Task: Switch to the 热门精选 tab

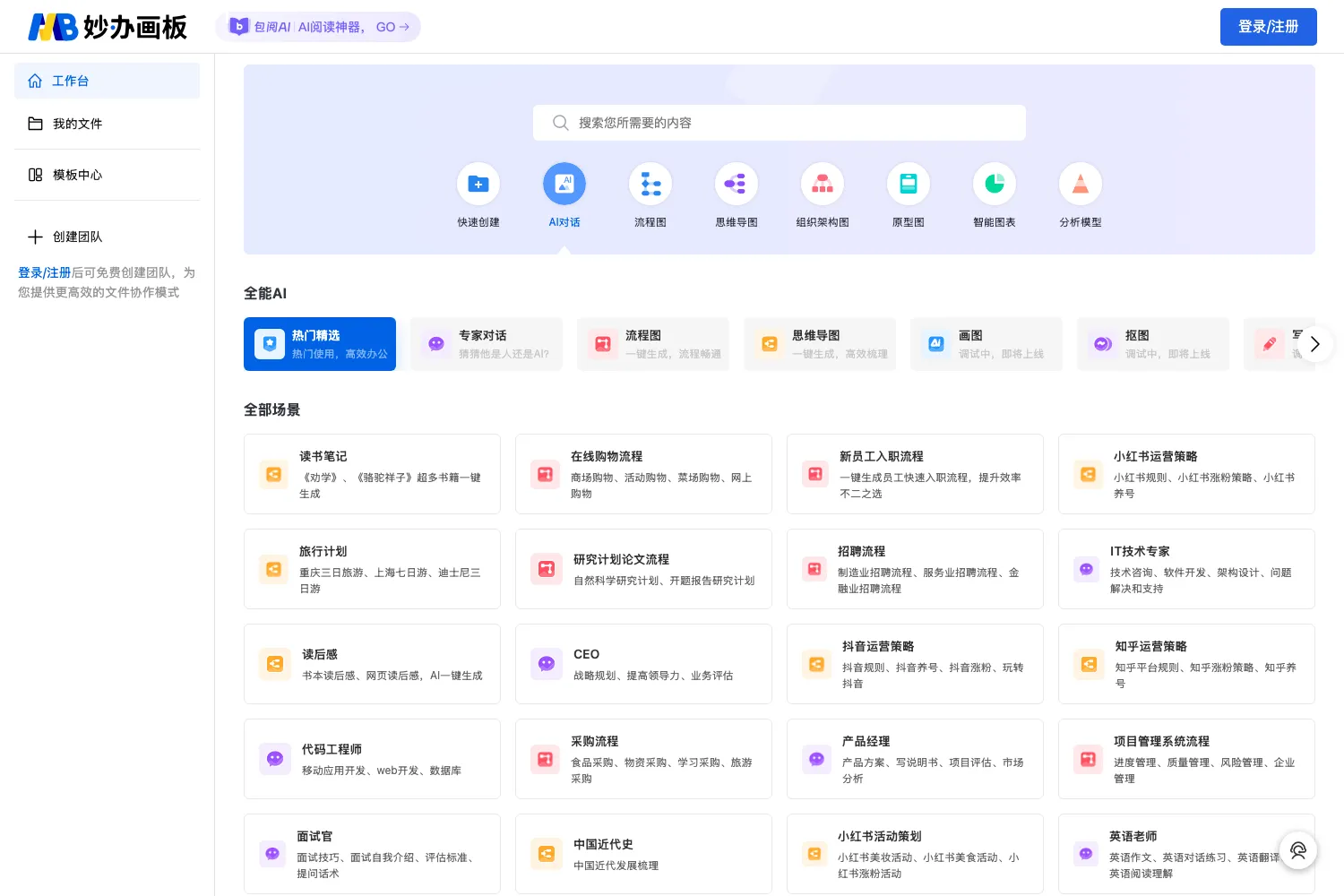Action: (x=320, y=344)
